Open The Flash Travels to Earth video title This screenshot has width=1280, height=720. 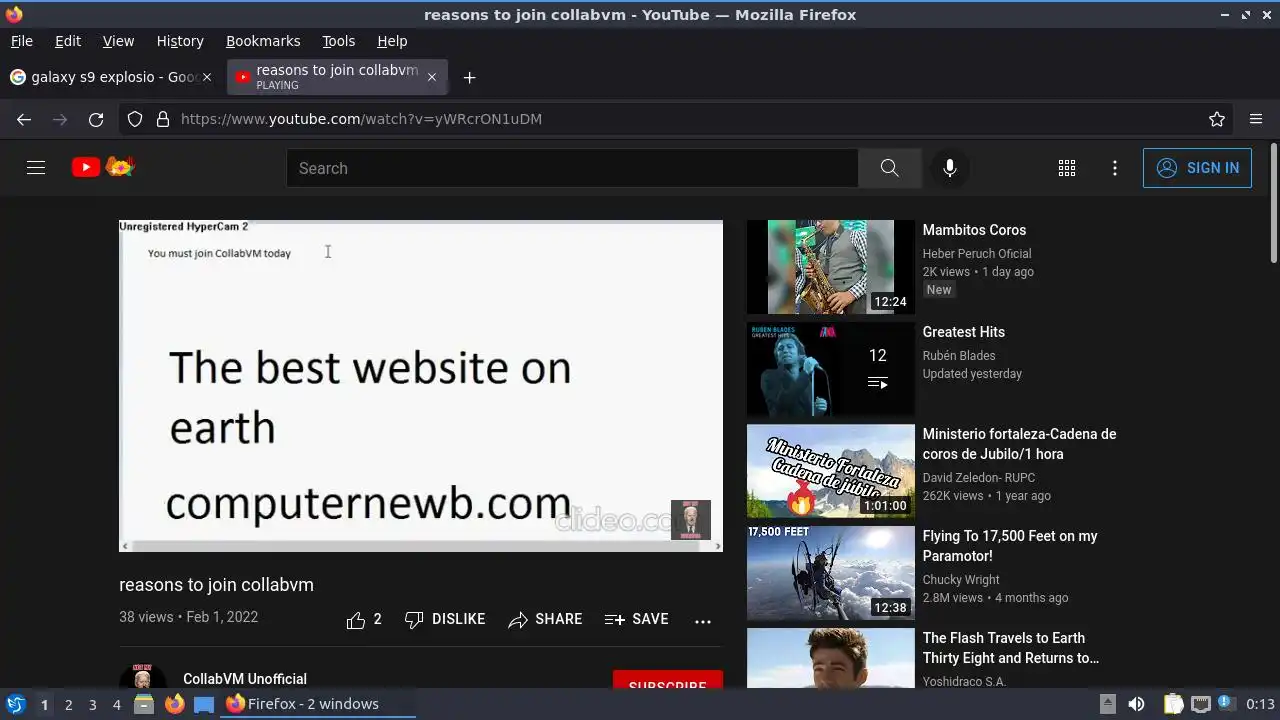click(1011, 648)
